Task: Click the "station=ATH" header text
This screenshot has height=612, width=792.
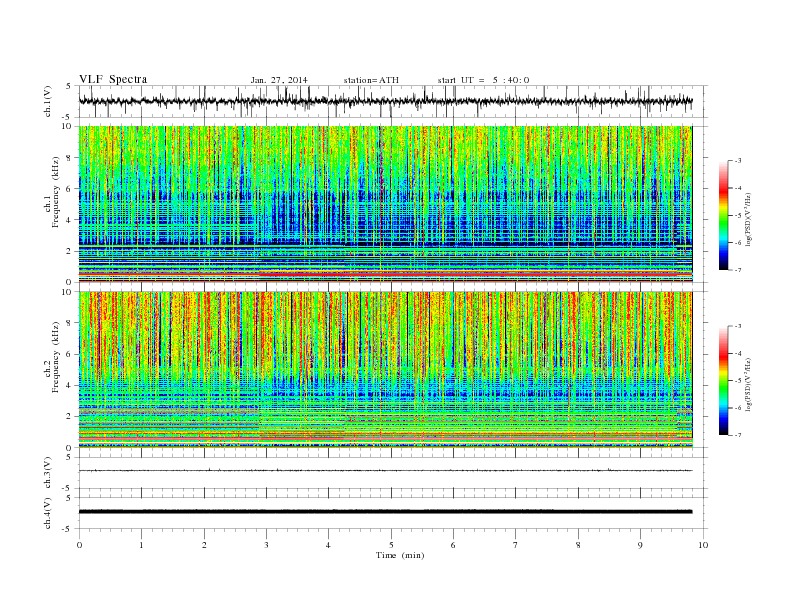Action: pos(371,80)
